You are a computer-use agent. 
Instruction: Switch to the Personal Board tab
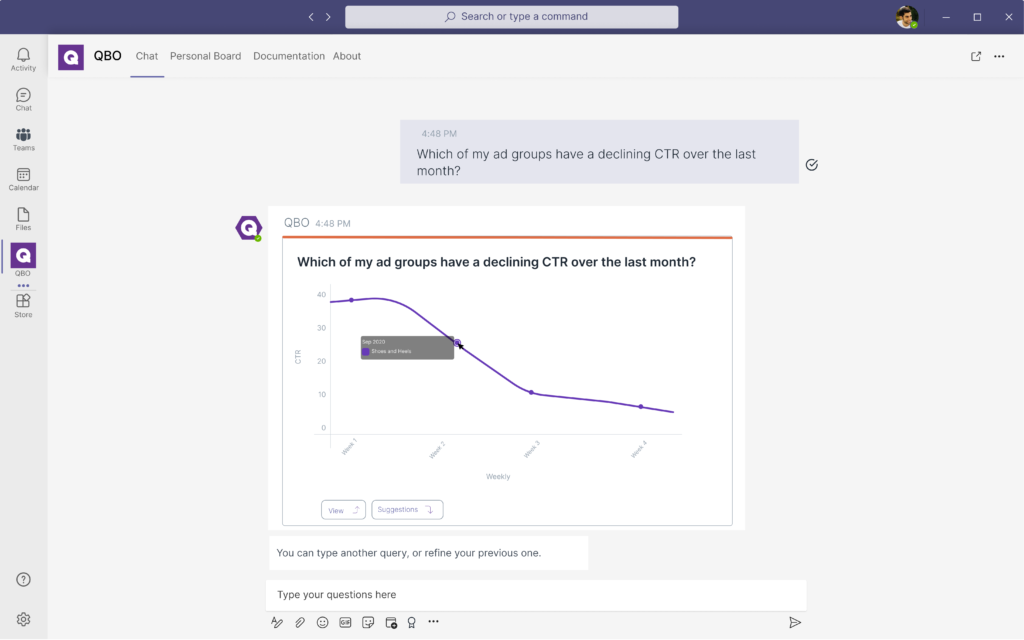coord(205,57)
